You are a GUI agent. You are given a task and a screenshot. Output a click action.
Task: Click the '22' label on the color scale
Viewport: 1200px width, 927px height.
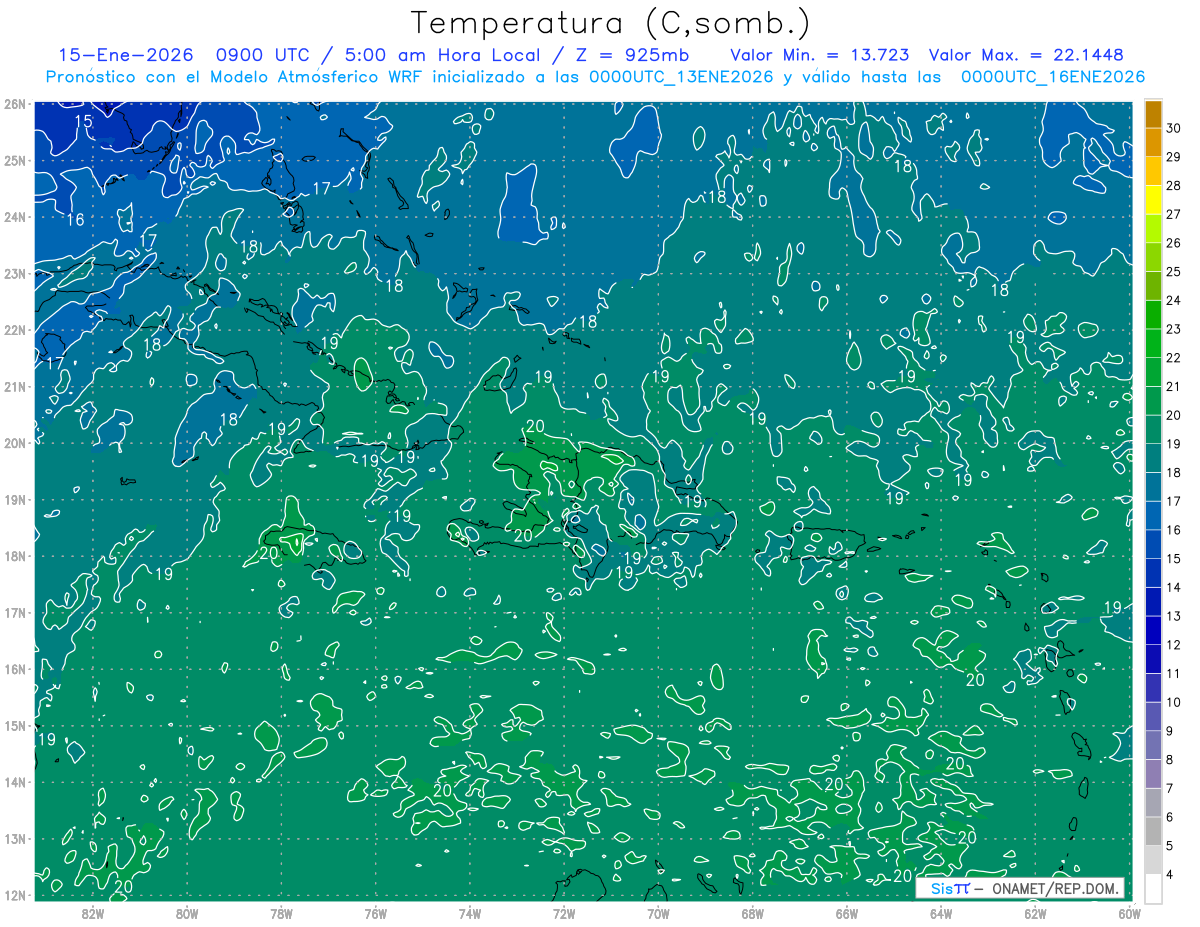[1173, 358]
